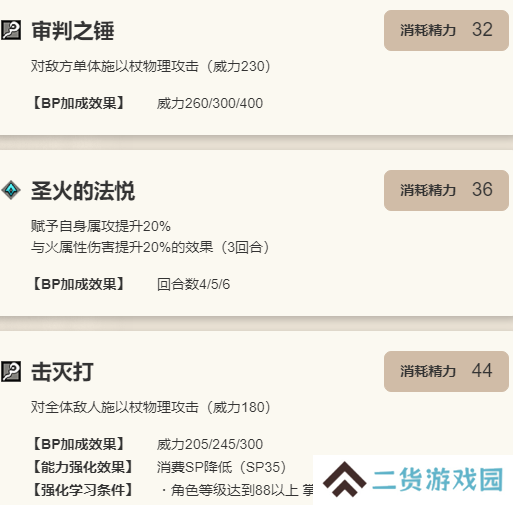The image size is (513, 505).
Task: Click the double chevron logo icon
Action: [345, 479]
